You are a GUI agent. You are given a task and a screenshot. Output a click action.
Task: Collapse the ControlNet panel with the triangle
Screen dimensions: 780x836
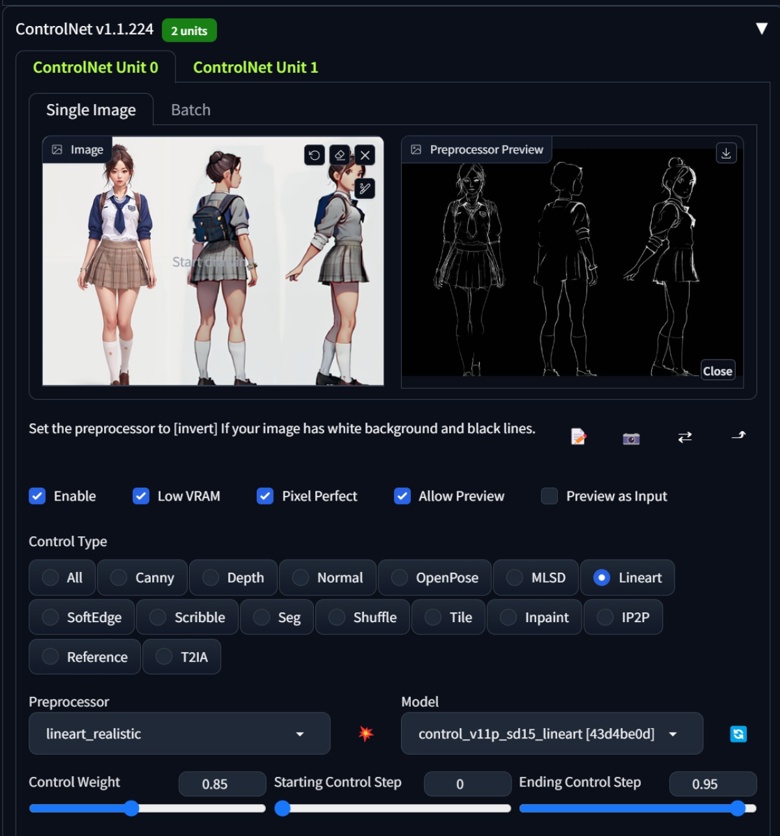[x=762, y=28]
